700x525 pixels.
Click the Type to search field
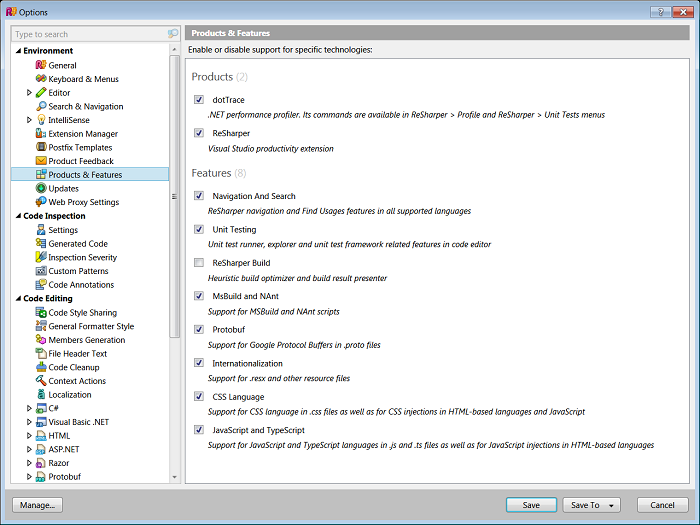[x=88, y=34]
